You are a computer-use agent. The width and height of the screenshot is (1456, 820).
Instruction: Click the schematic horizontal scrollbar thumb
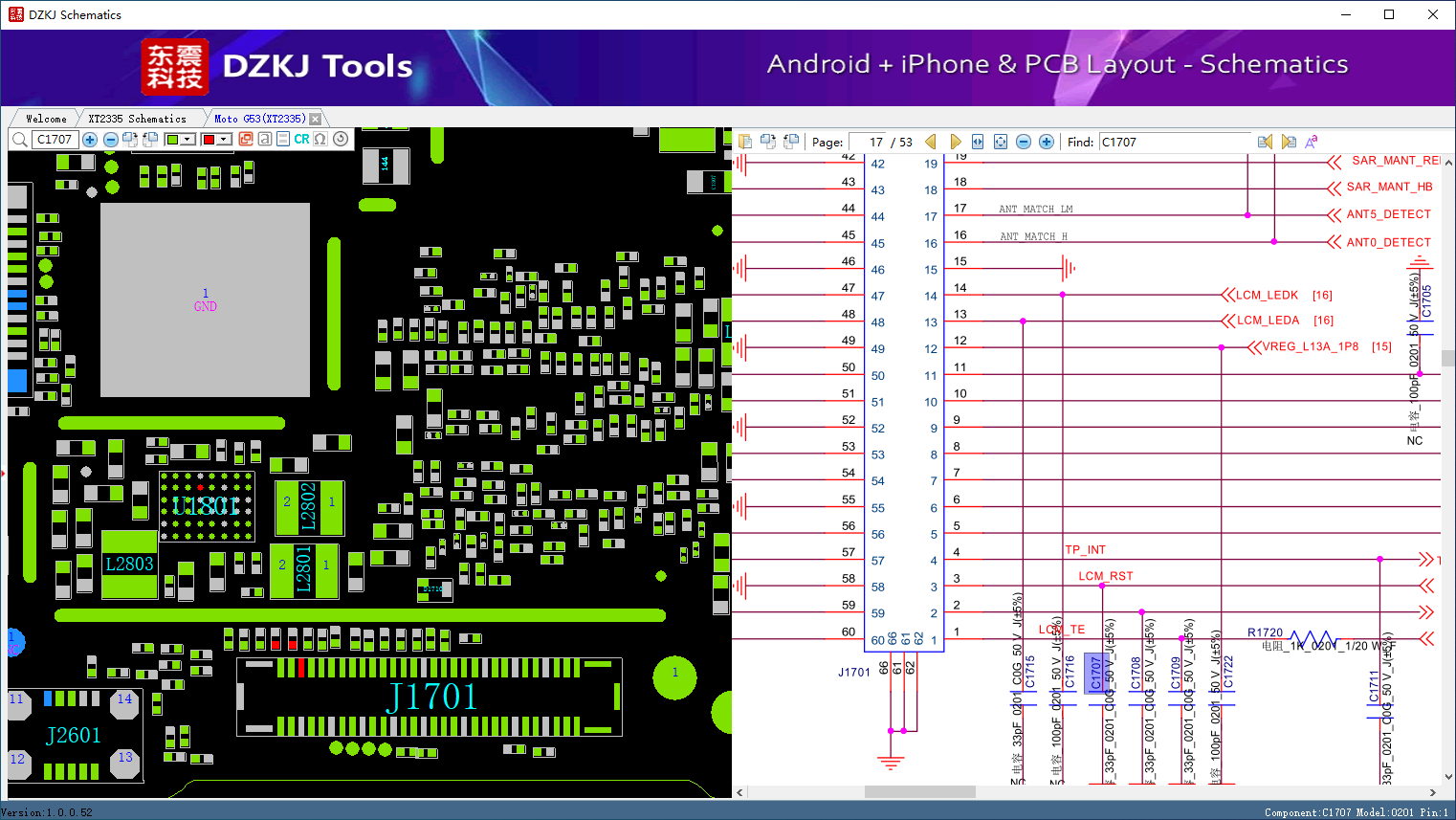(x=919, y=792)
